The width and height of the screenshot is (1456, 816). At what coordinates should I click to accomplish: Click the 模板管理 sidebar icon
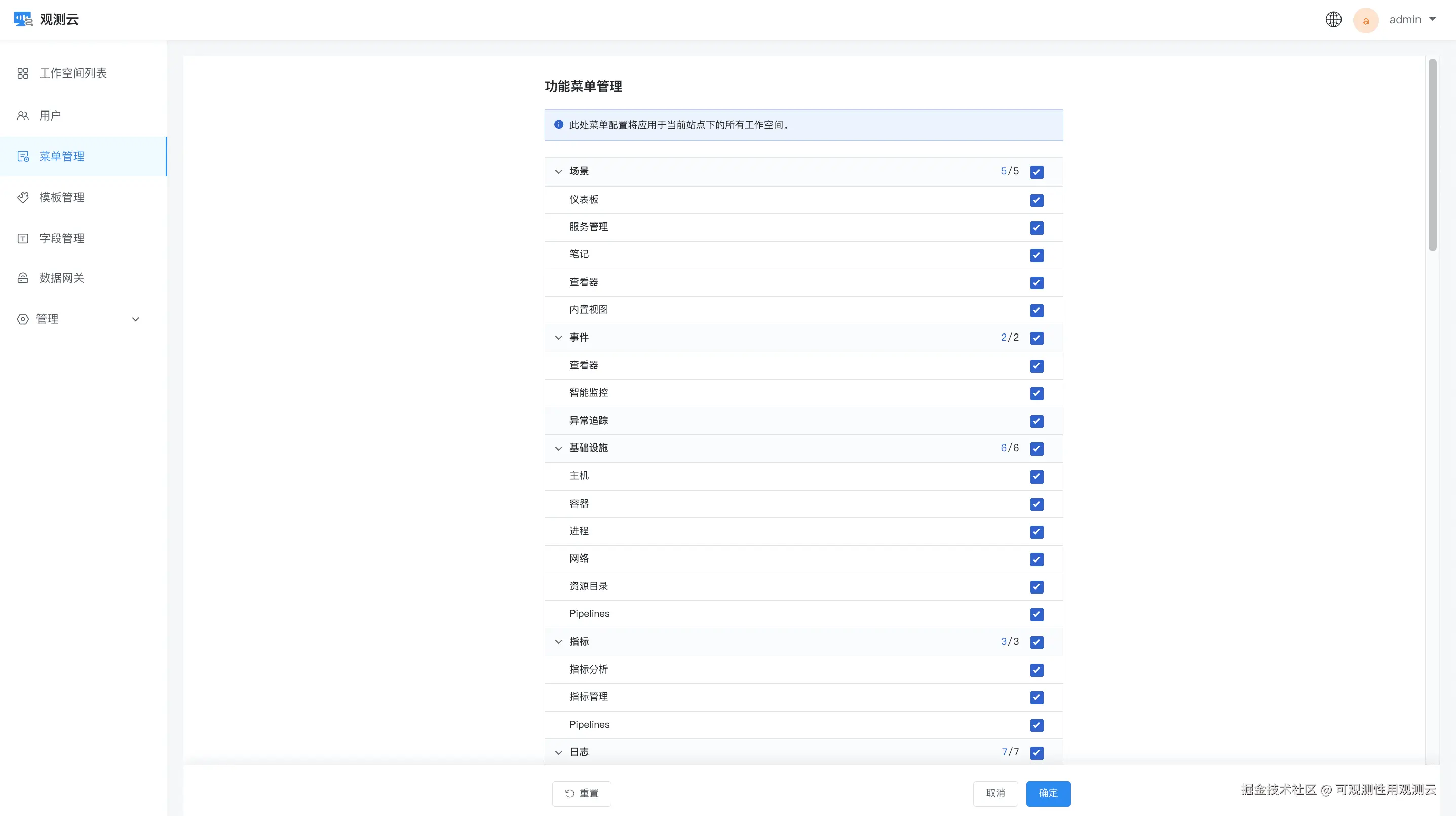[x=23, y=197]
